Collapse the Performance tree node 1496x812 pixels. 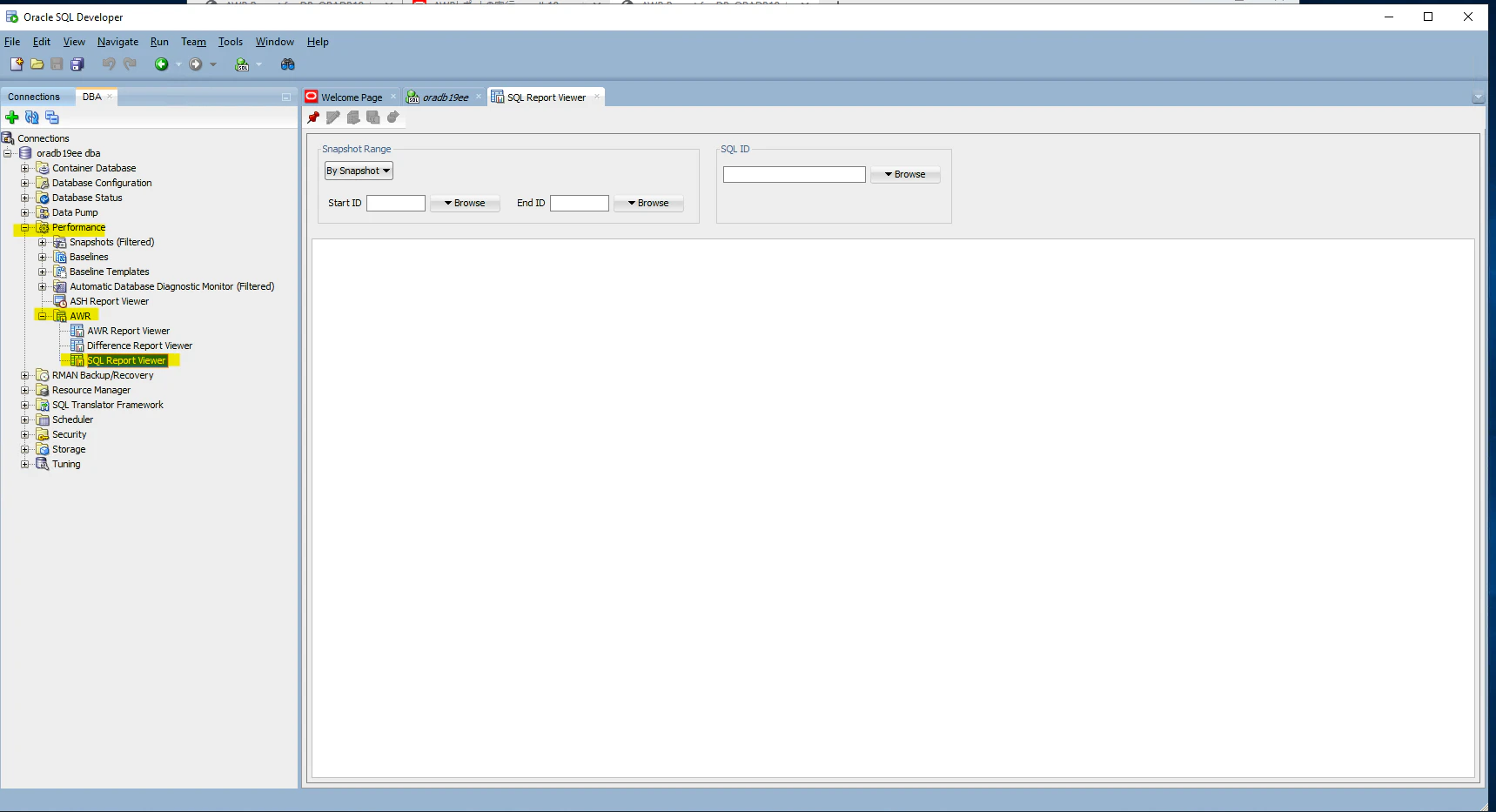25,228
